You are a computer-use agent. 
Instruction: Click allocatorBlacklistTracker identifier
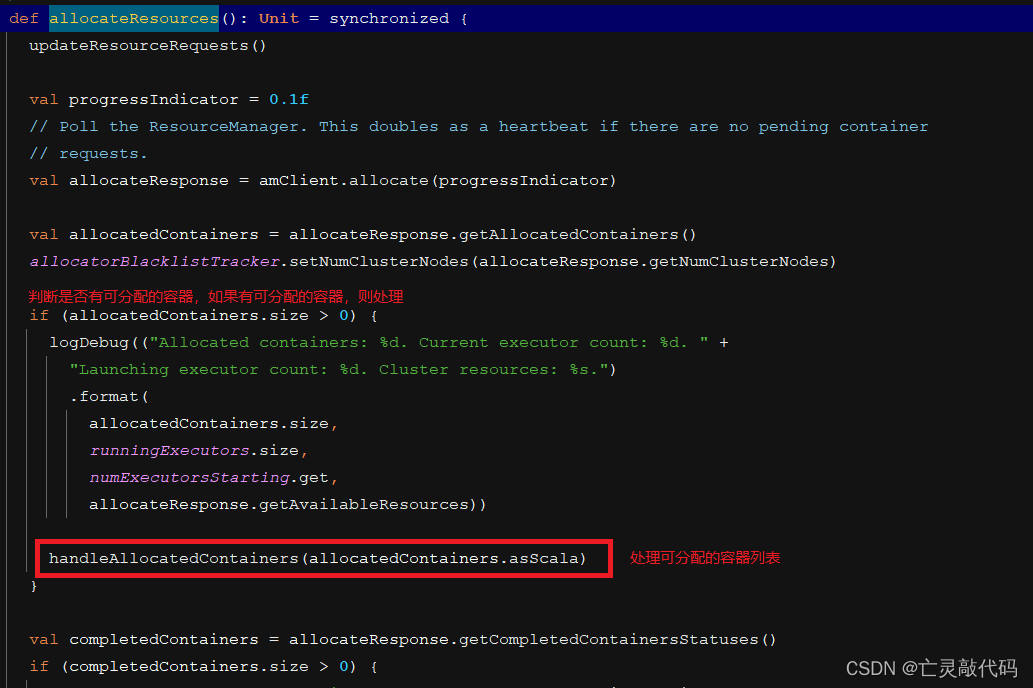[x=154, y=262]
